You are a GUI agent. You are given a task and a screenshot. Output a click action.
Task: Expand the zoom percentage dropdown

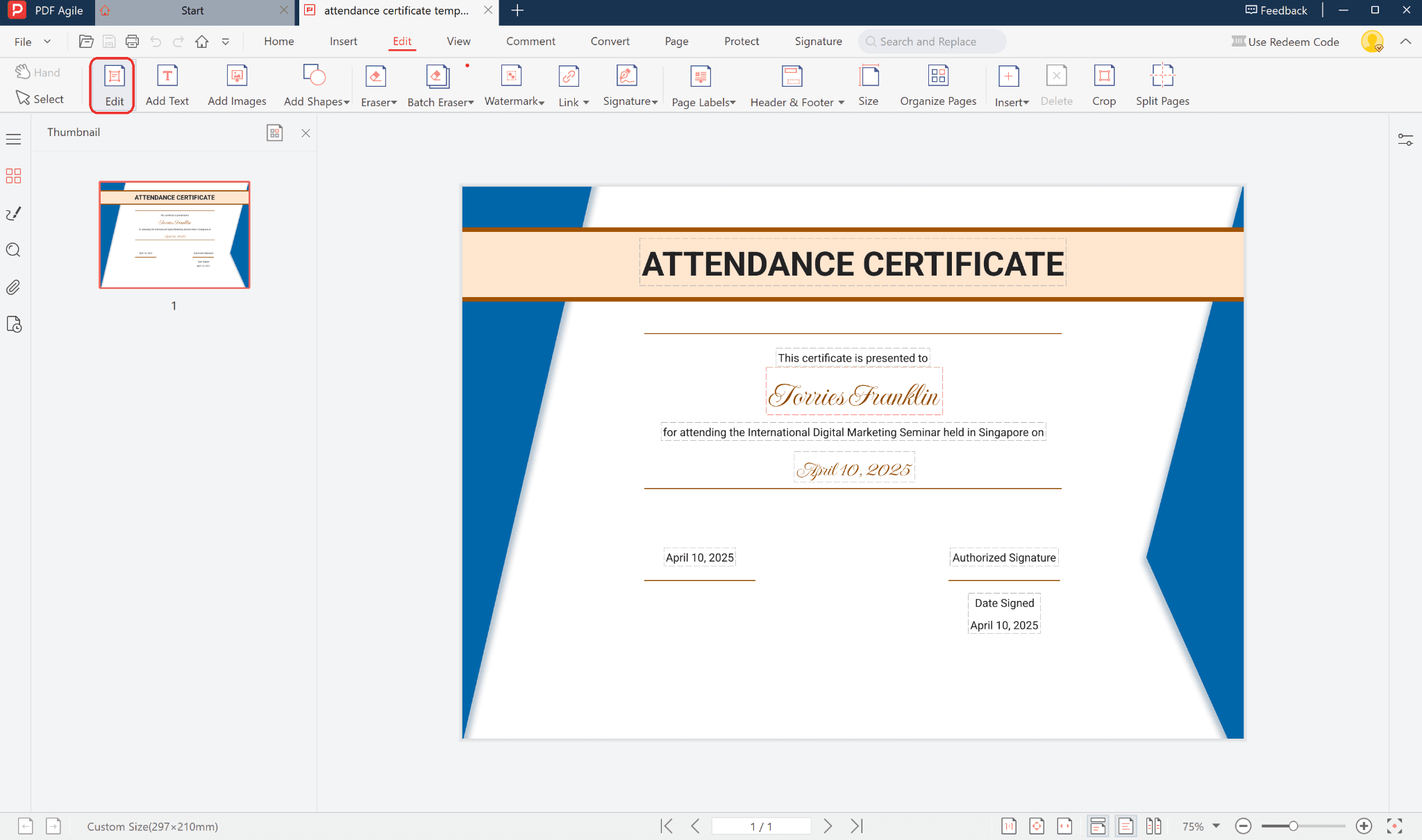[x=1216, y=826]
